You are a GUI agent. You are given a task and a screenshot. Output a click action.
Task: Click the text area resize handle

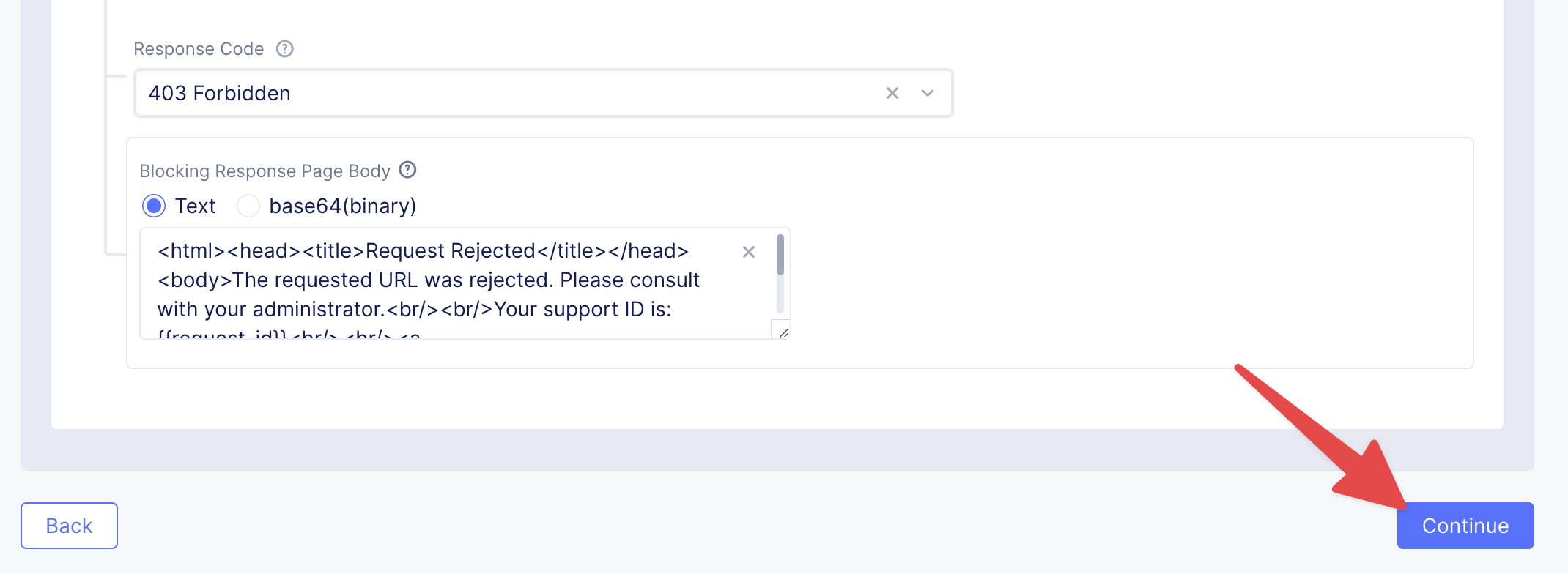click(x=783, y=332)
